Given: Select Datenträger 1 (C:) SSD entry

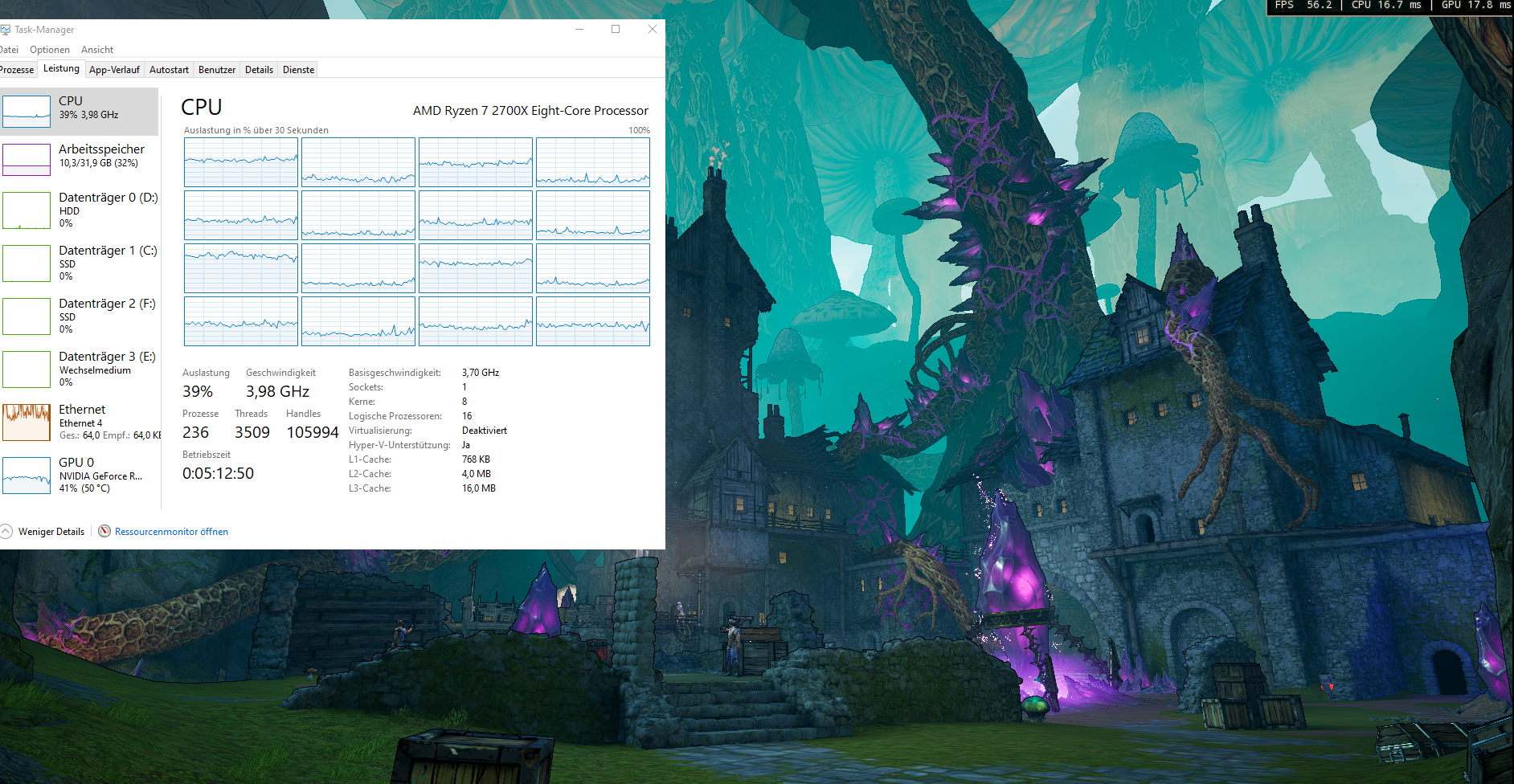Looking at the screenshot, I should [80, 263].
